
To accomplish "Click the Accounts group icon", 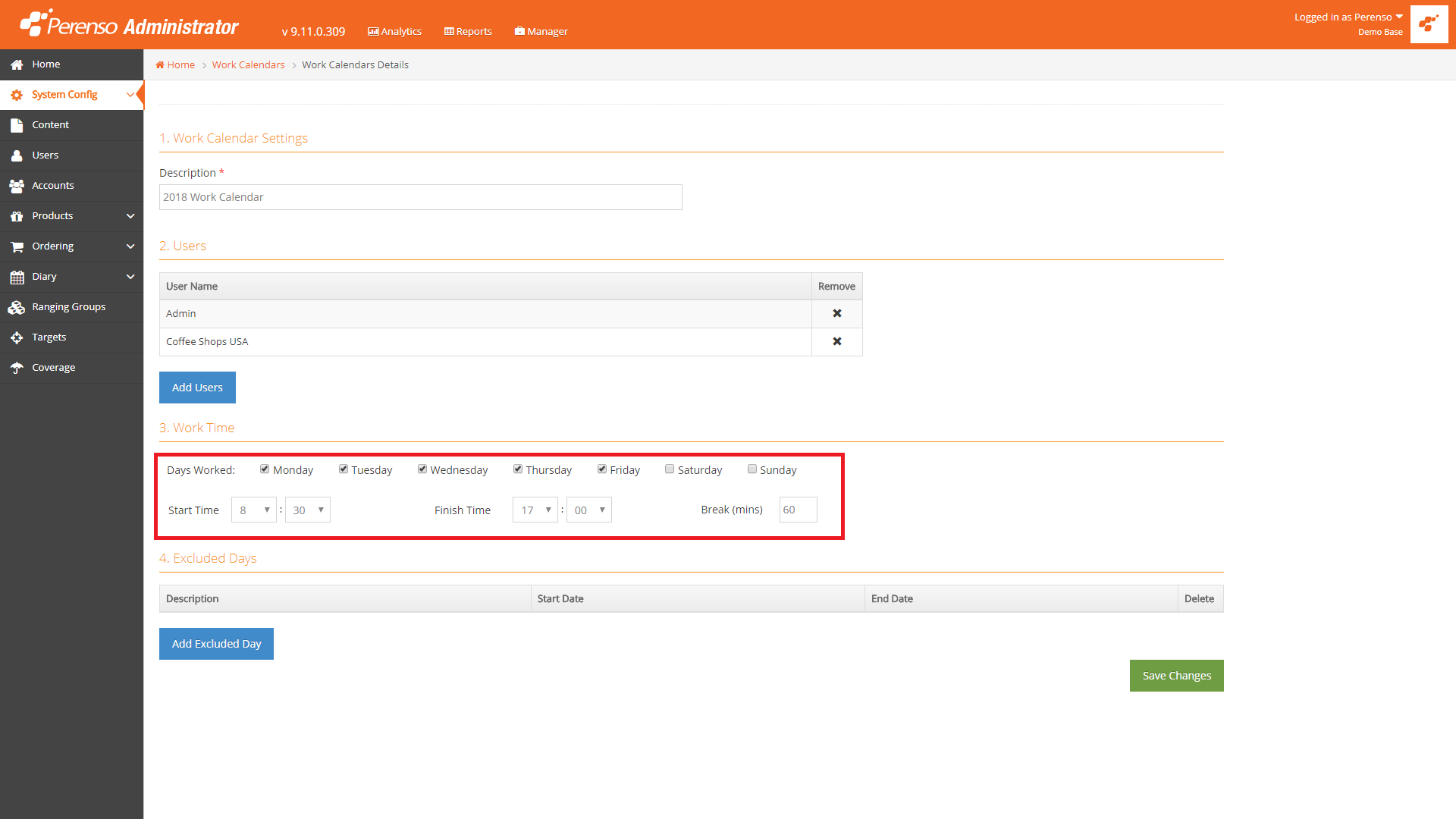I will pyautogui.click(x=17, y=186).
